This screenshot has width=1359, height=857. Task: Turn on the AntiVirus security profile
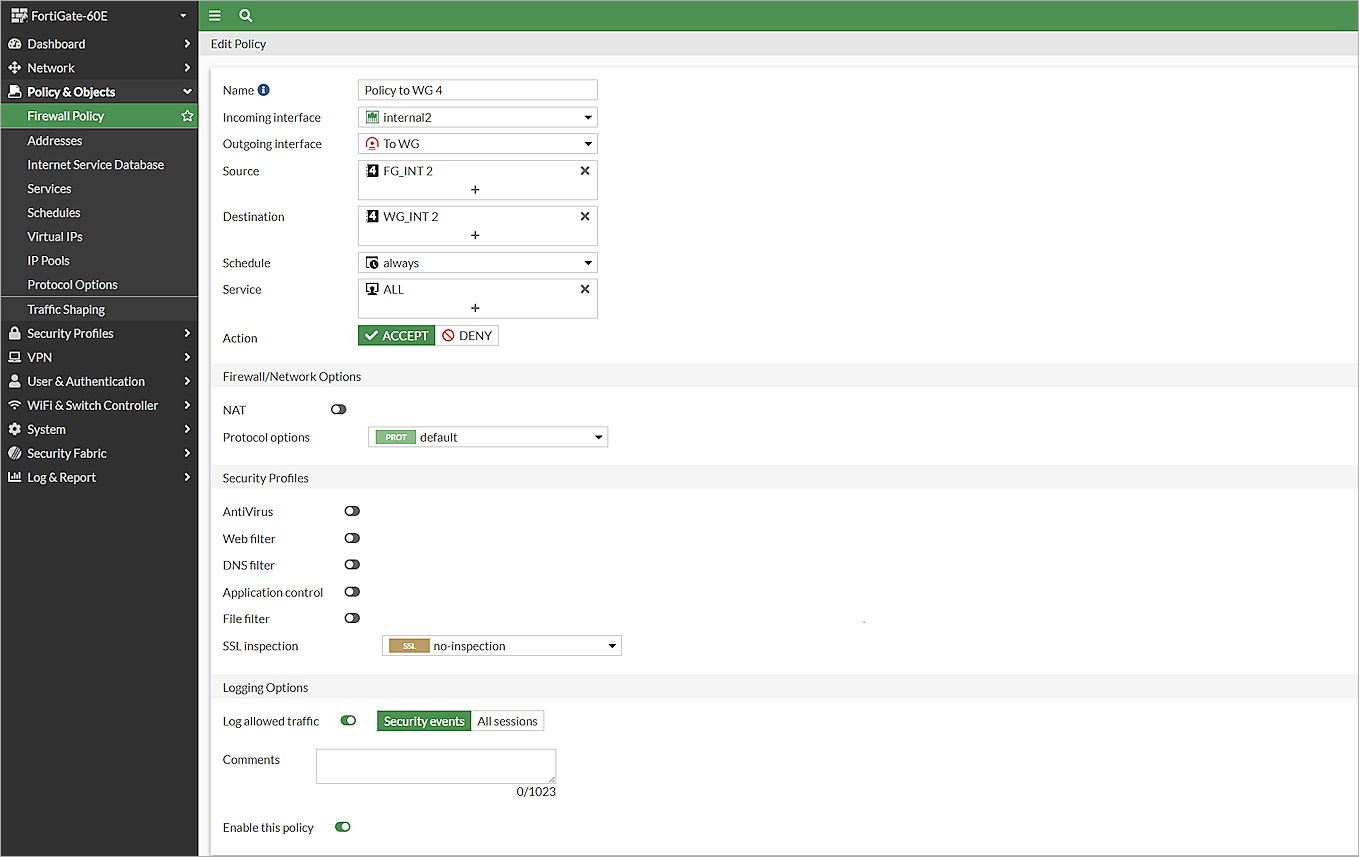[351, 511]
